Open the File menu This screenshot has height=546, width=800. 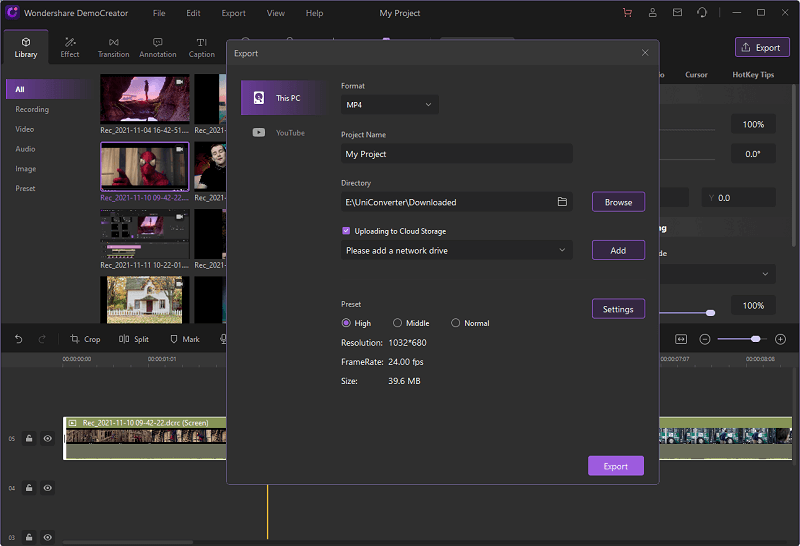click(160, 13)
